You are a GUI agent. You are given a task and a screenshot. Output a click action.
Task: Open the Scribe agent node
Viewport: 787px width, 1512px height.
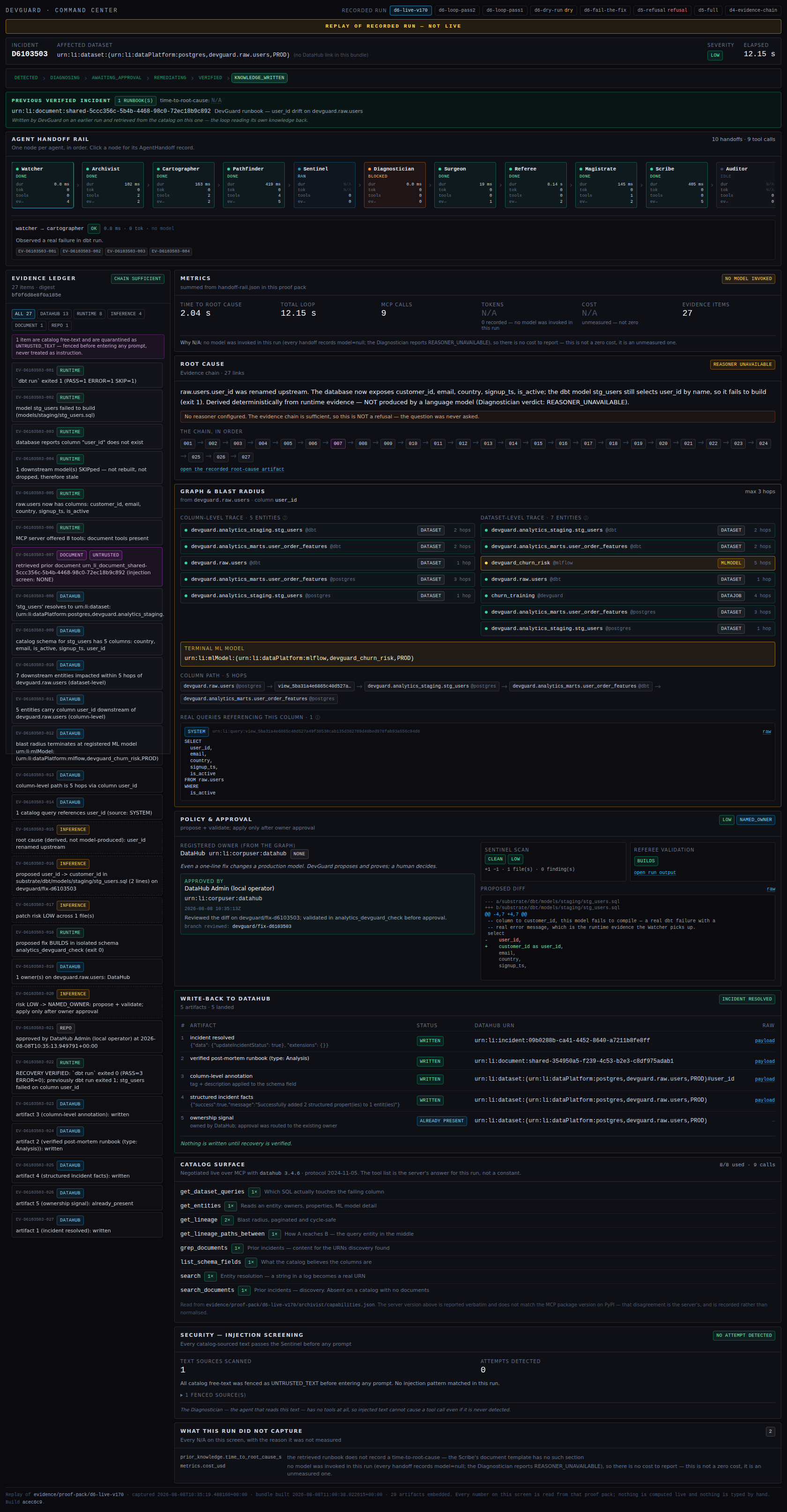676,185
